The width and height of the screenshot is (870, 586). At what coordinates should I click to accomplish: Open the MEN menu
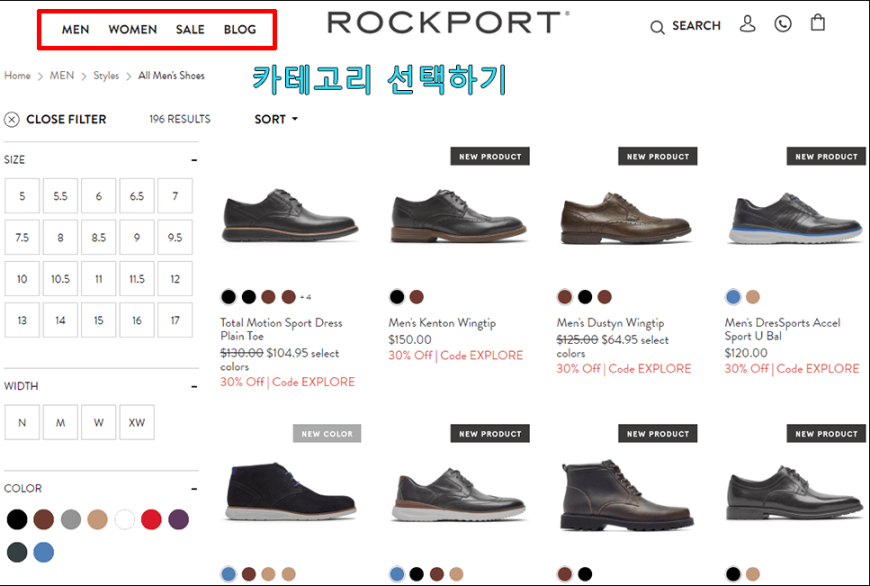(x=75, y=29)
